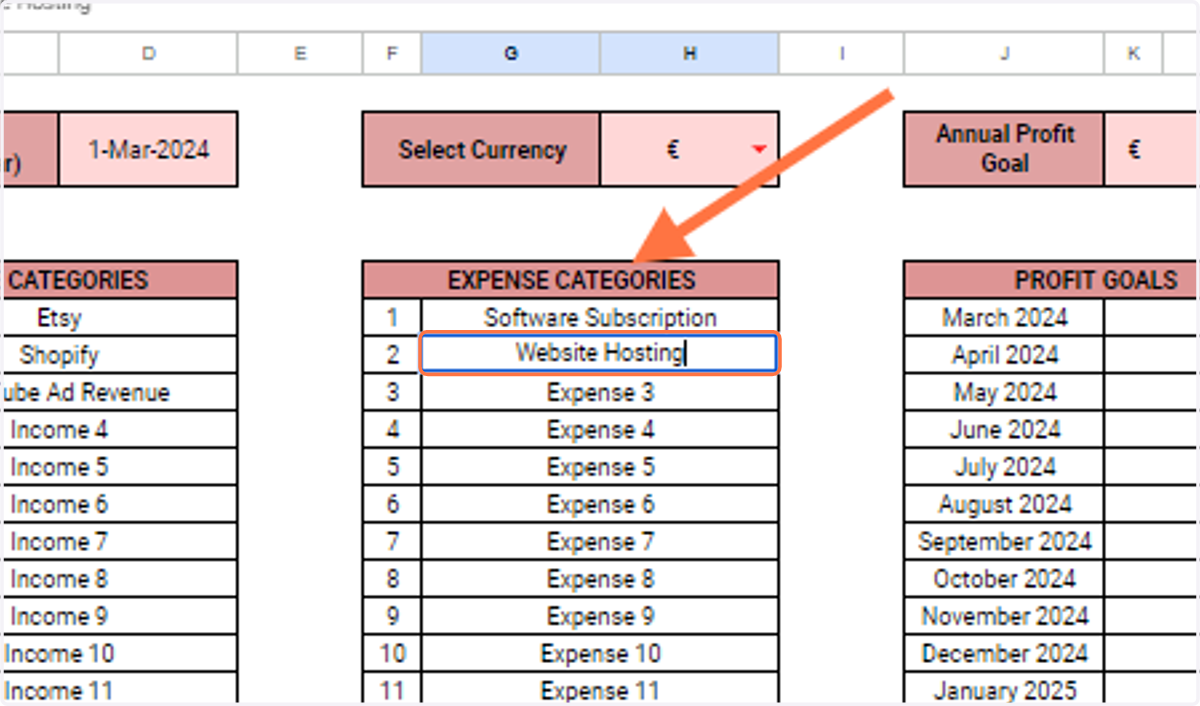
Task: Click the May 2024 cell
Action: [1004, 392]
